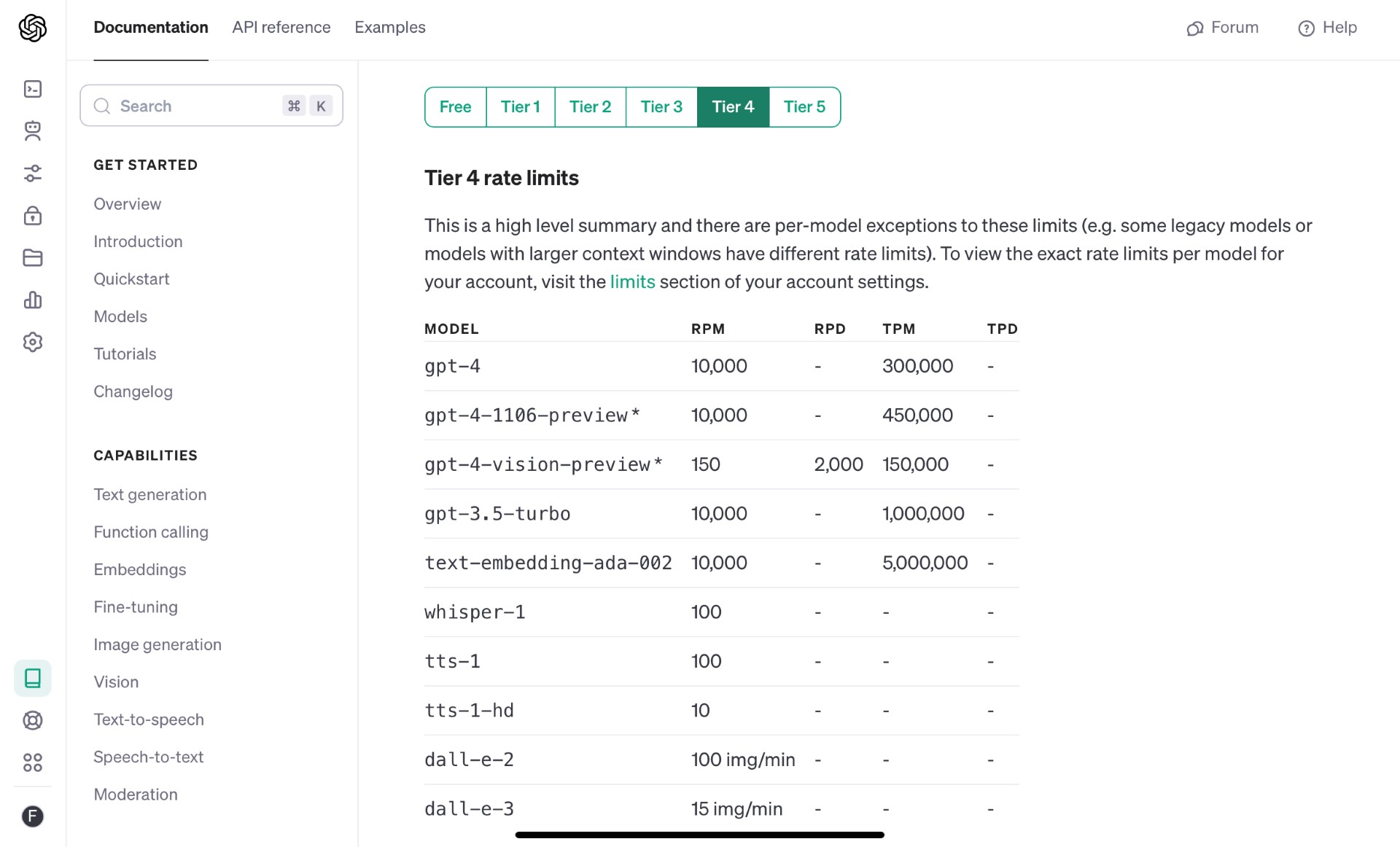This screenshot has height=847, width=1400.
Task: Click the Help link text
Action: pyautogui.click(x=1339, y=28)
